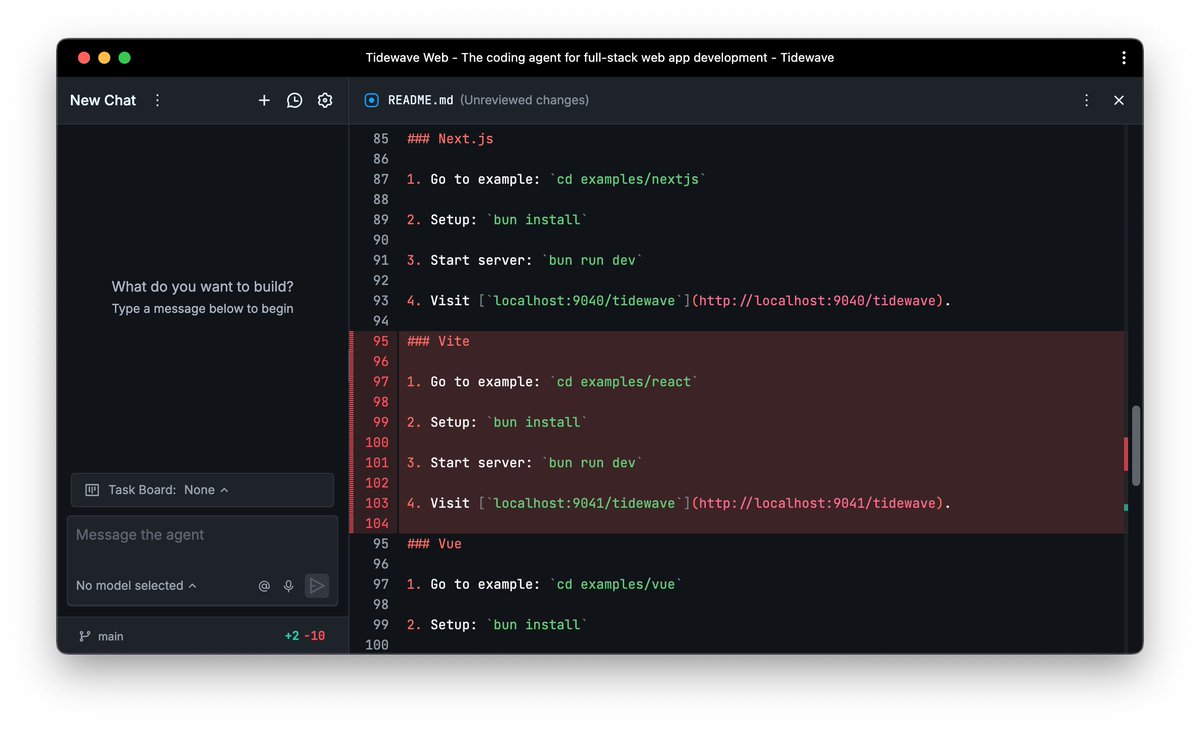Click the ### Next.js heading line
Image resolution: width=1200 pixels, height=729 pixels.
(450, 139)
